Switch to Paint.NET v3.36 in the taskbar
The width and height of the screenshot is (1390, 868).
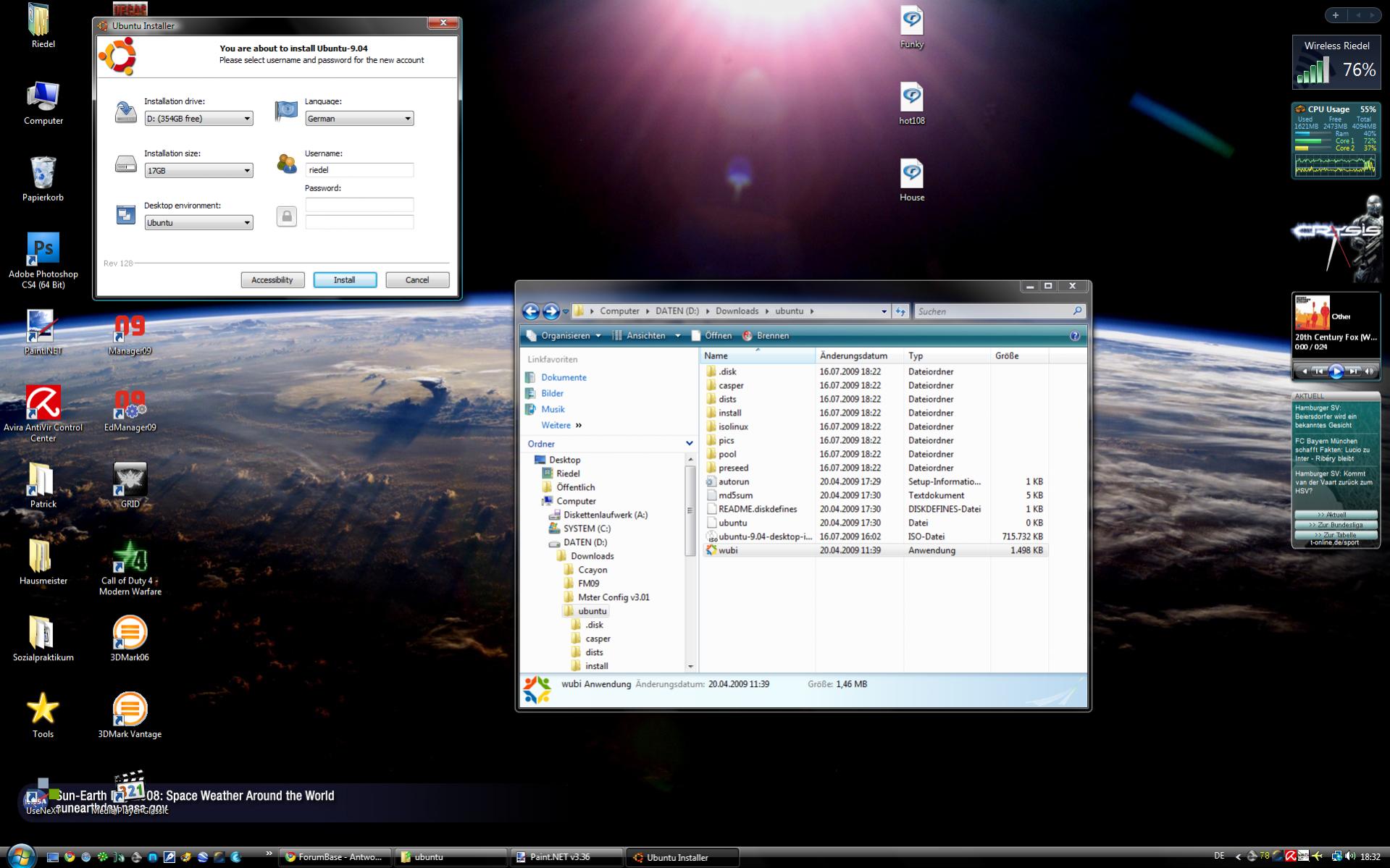coord(566,857)
